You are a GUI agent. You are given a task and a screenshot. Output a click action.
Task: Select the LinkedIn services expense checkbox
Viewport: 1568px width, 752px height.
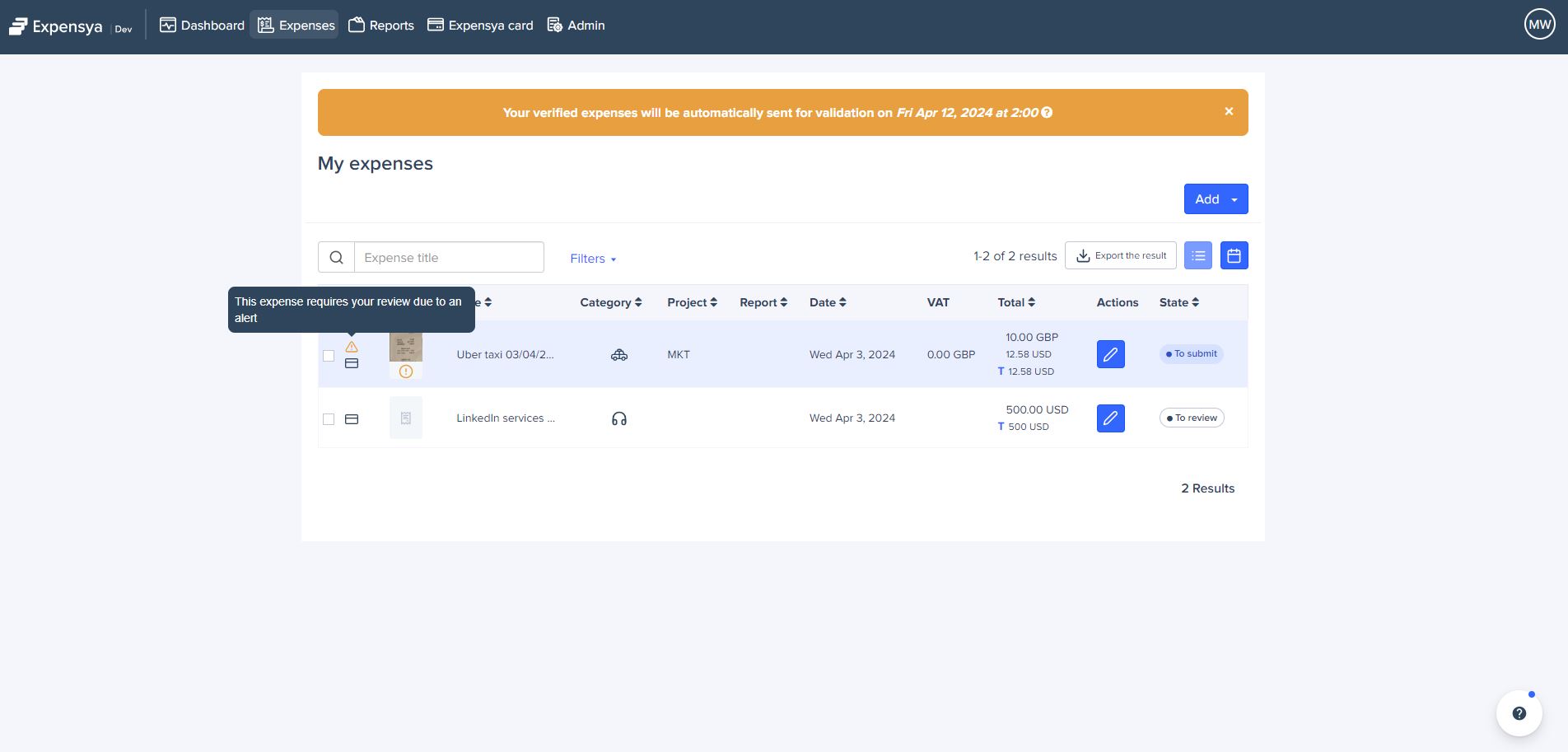(x=329, y=419)
